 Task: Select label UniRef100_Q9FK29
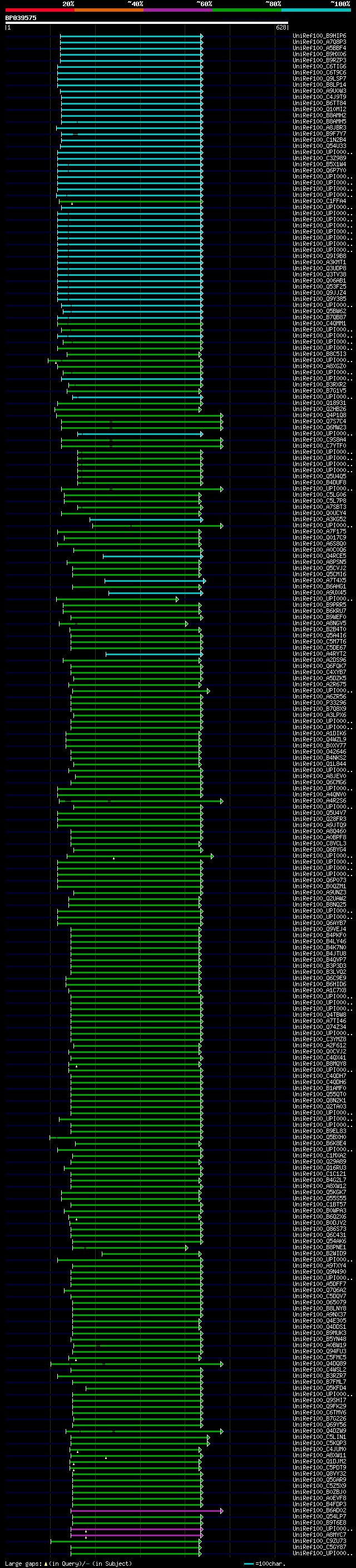pyautogui.click(x=319, y=1406)
